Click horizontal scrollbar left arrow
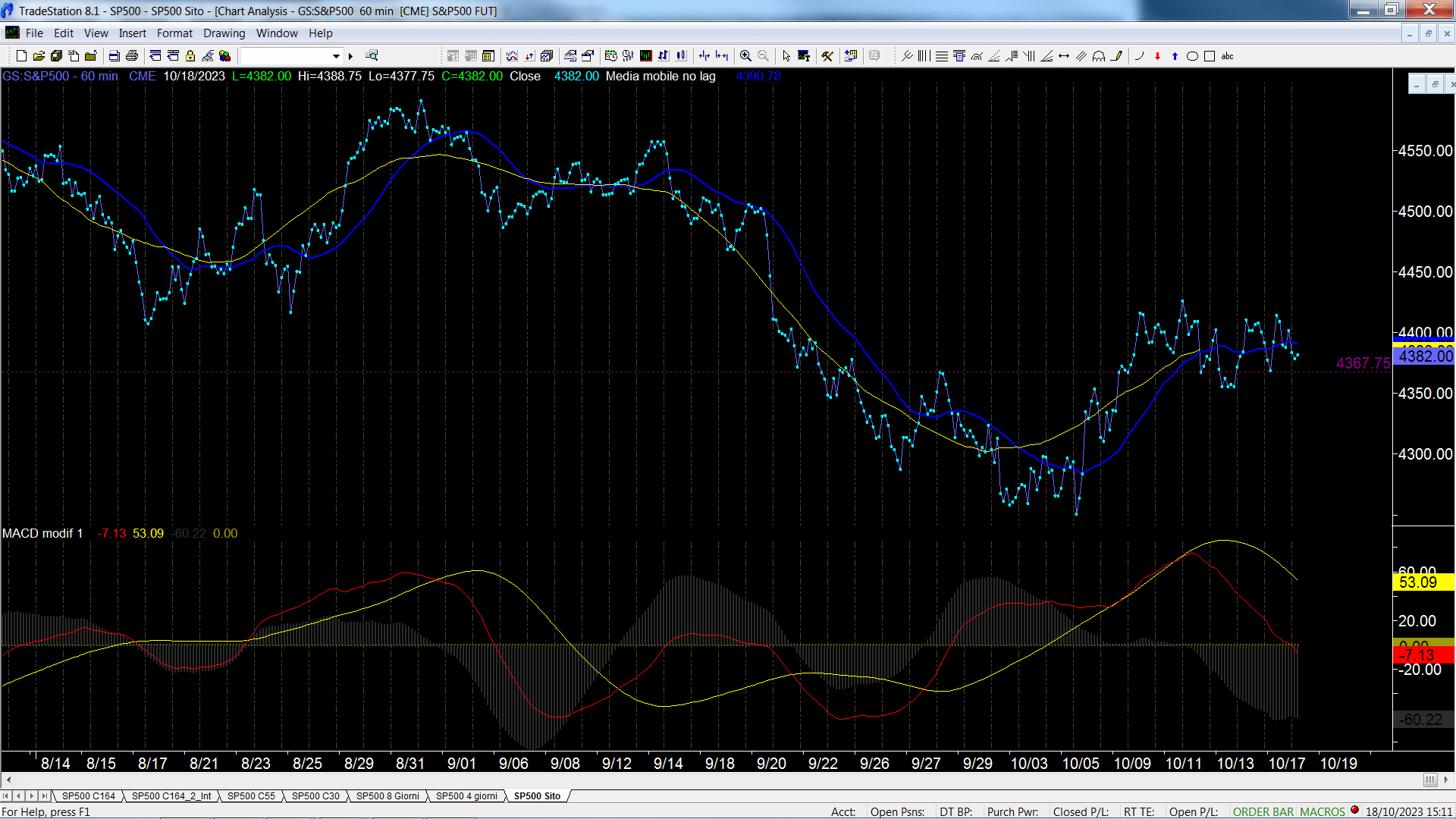Viewport: 1456px width, 819px height. click(x=8, y=780)
